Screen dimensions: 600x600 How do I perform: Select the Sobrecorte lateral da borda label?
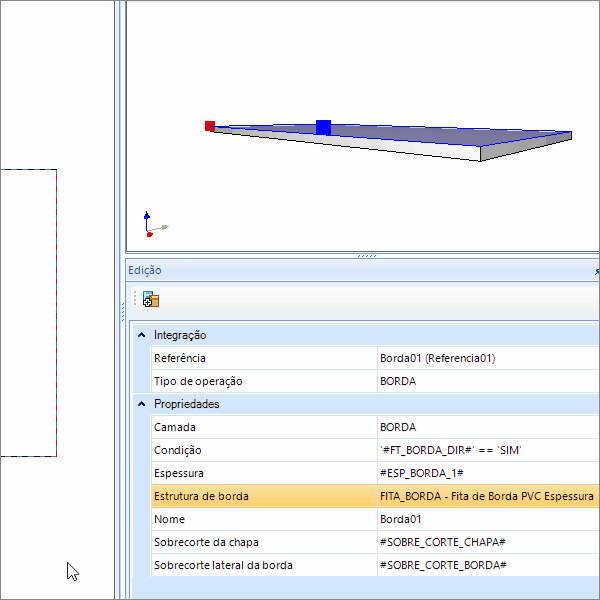coord(223,565)
